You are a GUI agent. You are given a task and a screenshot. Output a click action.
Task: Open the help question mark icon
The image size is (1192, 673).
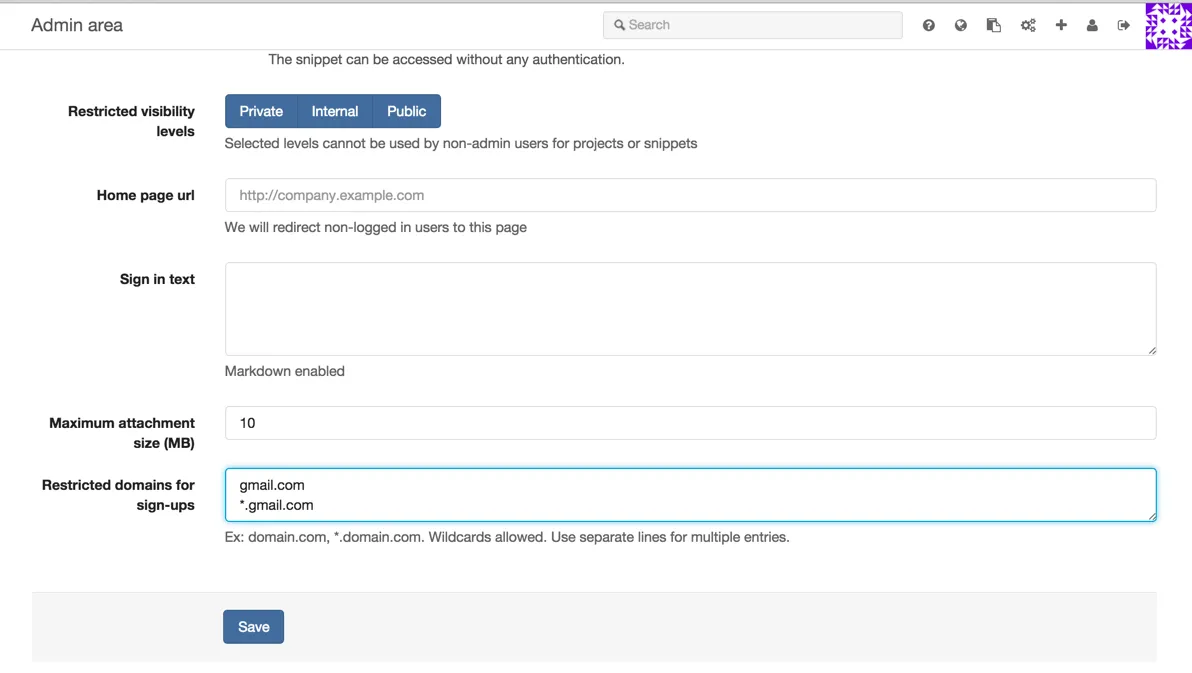coord(929,25)
